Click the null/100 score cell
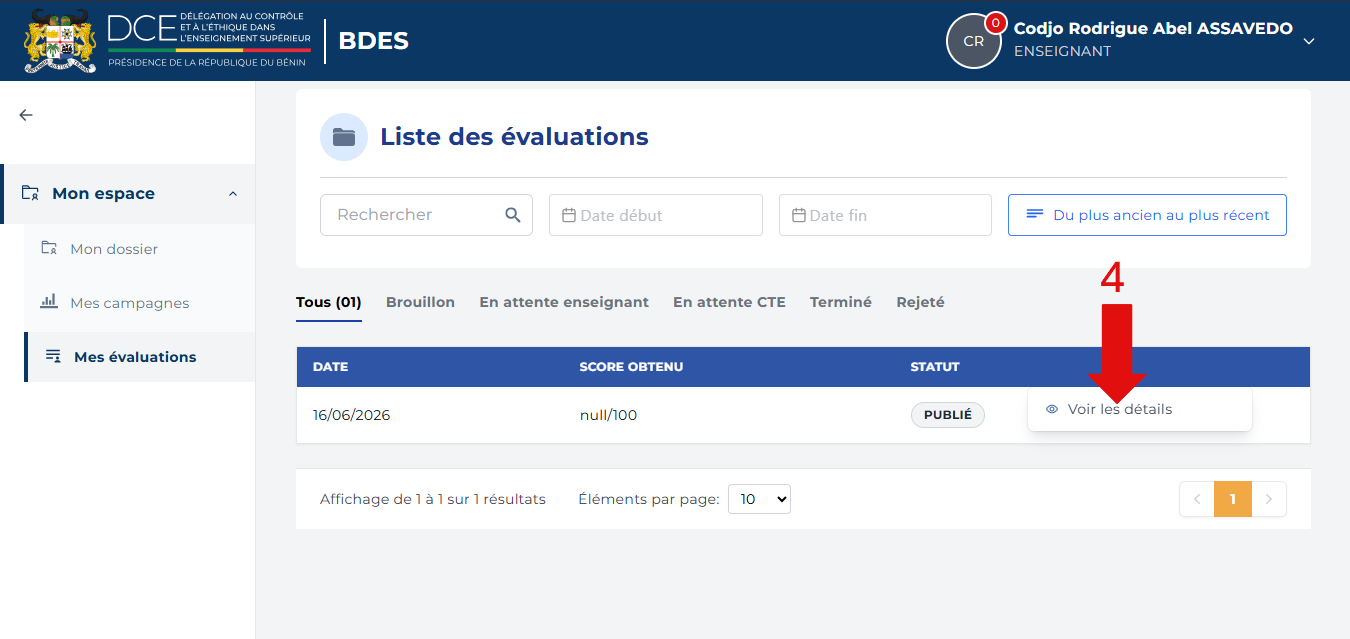This screenshot has height=639, width=1350. point(608,415)
